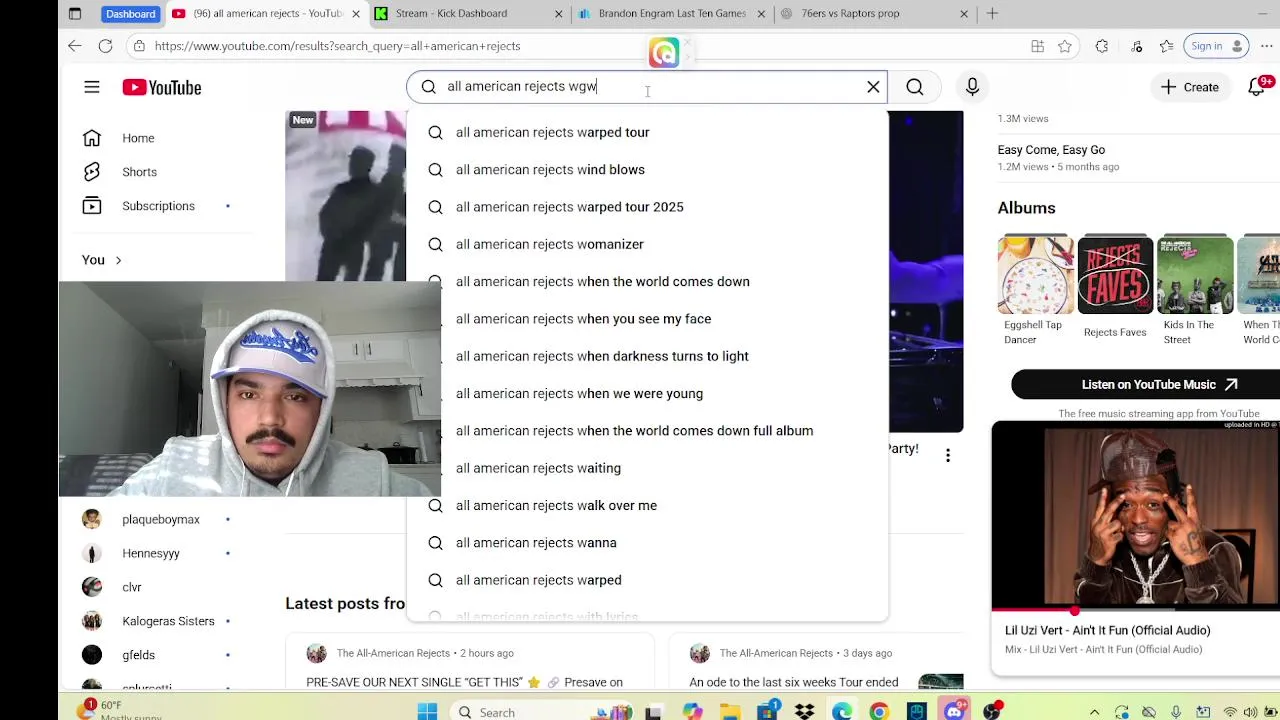Image resolution: width=1280 pixels, height=720 pixels.
Task: Choose 'when the world comes down full album'
Action: click(x=647, y=431)
